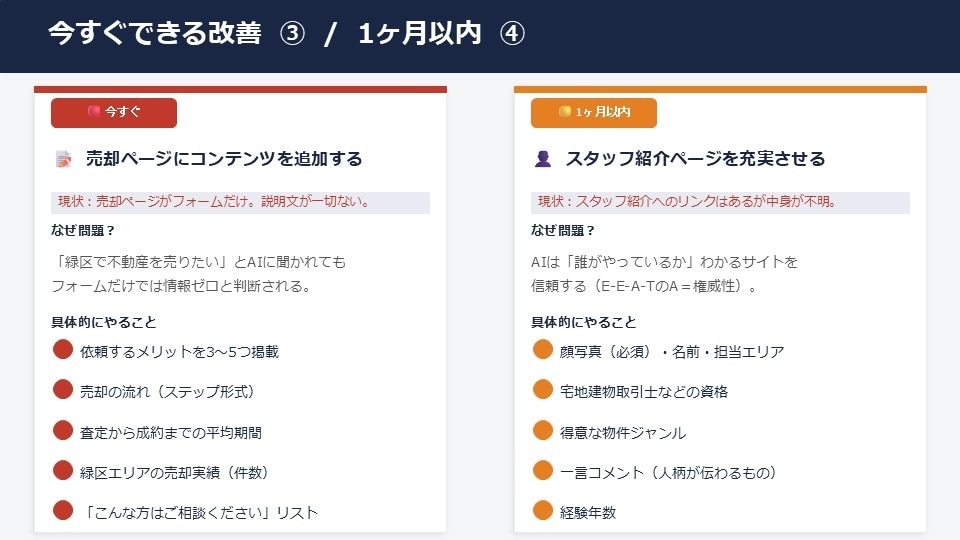The width and height of the screenshot is (960, 540).
Task: Select heading 売却ページにコンテンツを追加する
Action: [224, 159]
